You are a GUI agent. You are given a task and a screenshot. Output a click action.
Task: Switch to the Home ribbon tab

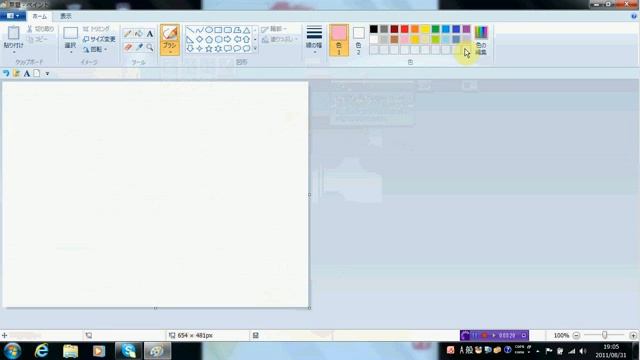click(x=40, y=16)
